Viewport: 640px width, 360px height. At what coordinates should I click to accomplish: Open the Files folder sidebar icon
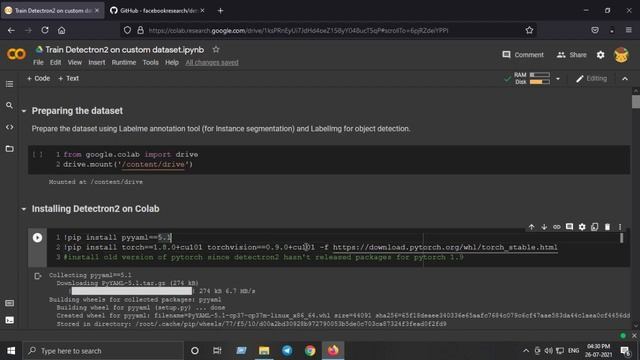pyautogui.click(x=9, y=149)
